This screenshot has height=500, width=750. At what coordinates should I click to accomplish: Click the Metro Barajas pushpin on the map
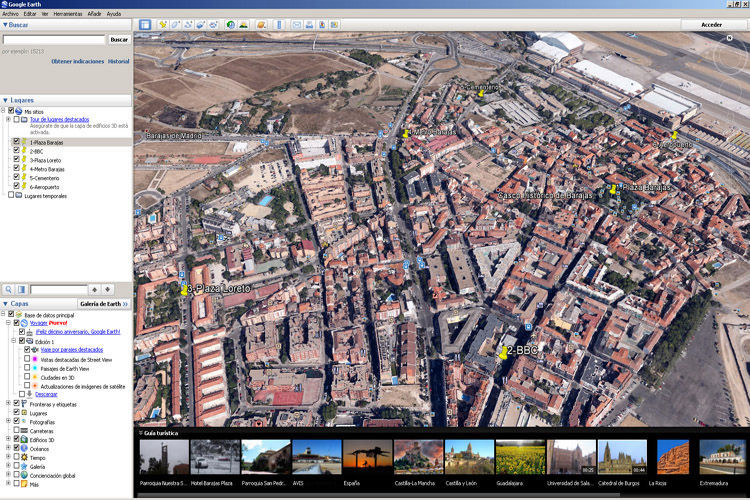406,133
